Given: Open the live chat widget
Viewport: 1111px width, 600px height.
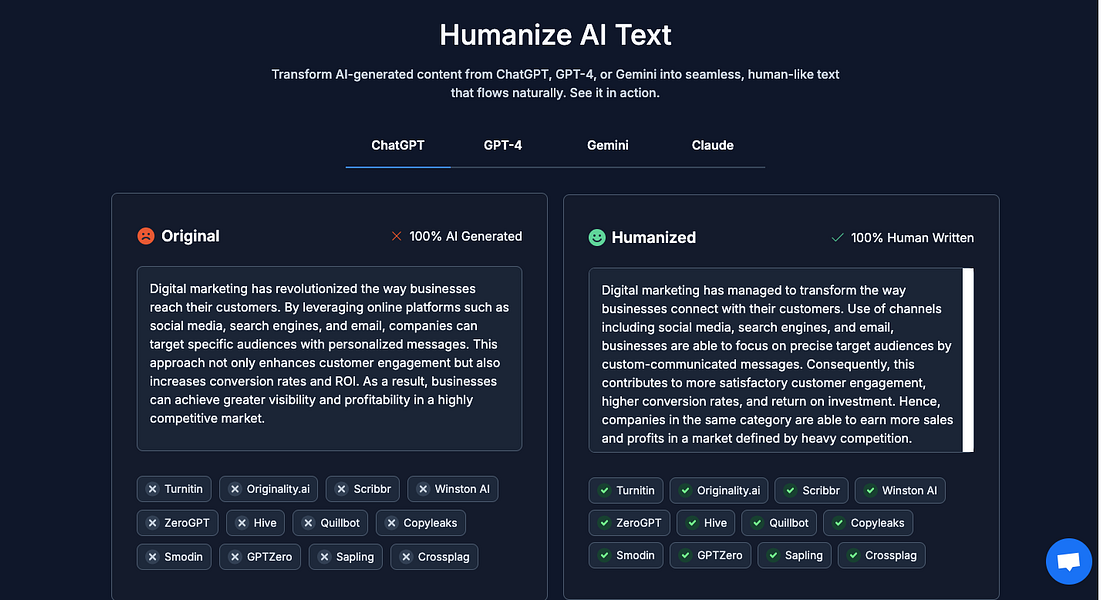Looking at the screenshot, I should point(1068,561).
